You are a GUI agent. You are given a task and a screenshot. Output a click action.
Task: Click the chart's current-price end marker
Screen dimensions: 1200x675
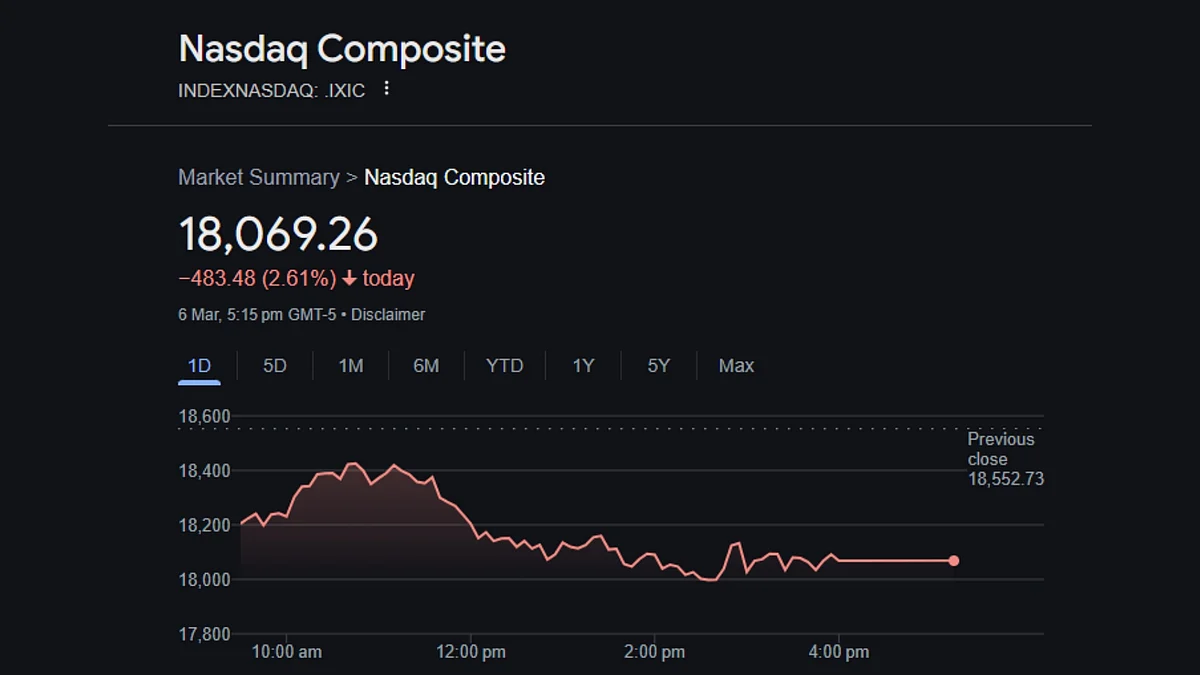[954, 561]
